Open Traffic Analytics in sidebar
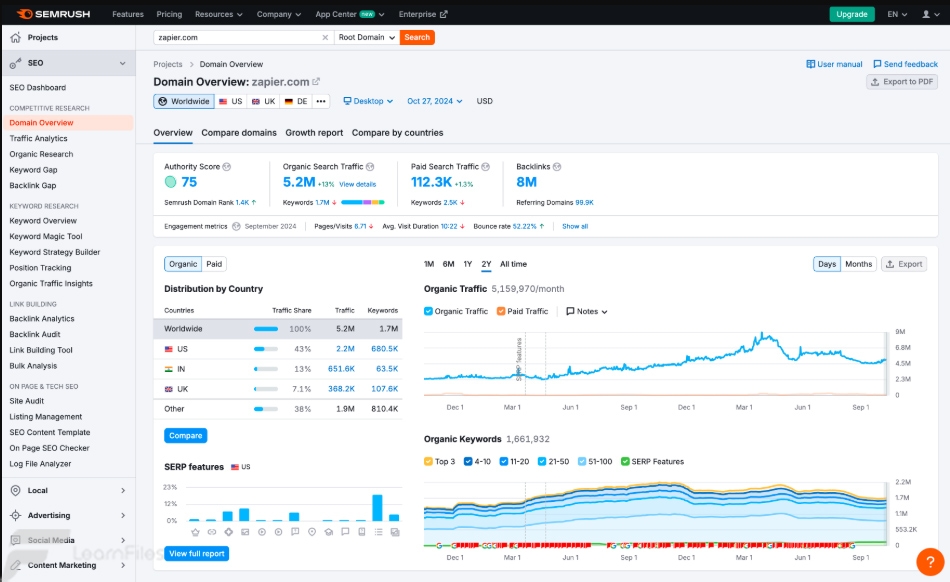The image size is (950, 582). (38, 139)
